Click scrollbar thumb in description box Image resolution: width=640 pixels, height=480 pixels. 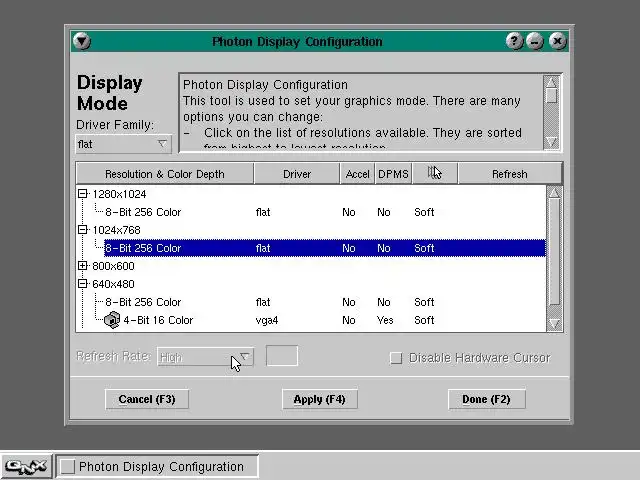[x=551, y=96]
